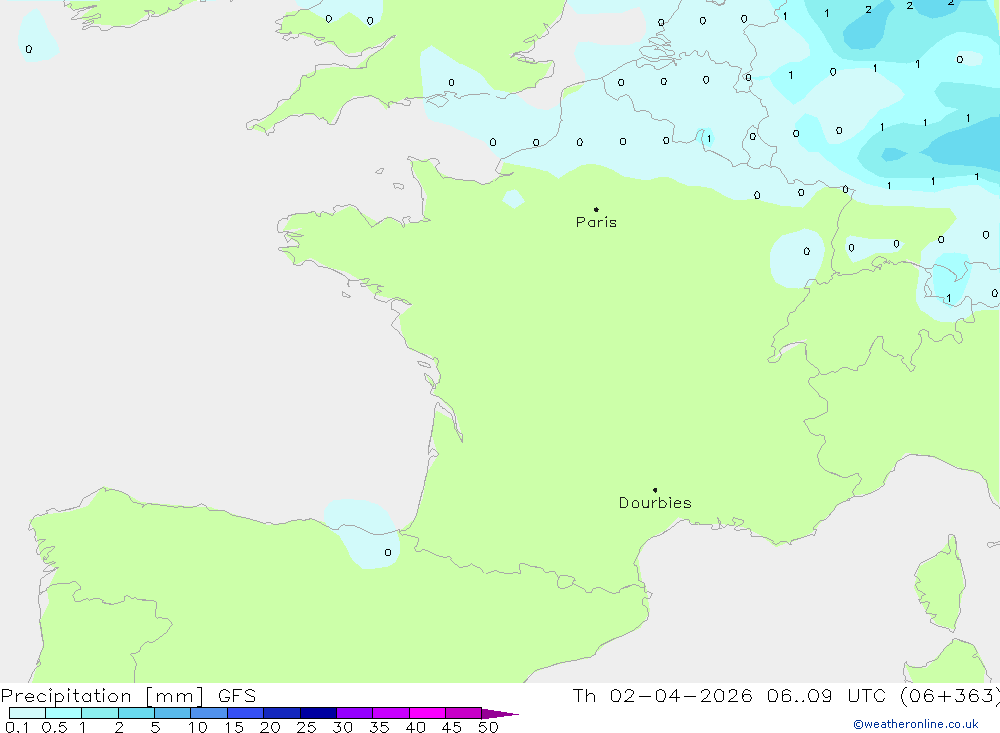1000x733 pixels.
Task: Pick the 0.5–1 mm light cyan swatch
Action: [x=64, y=713]
